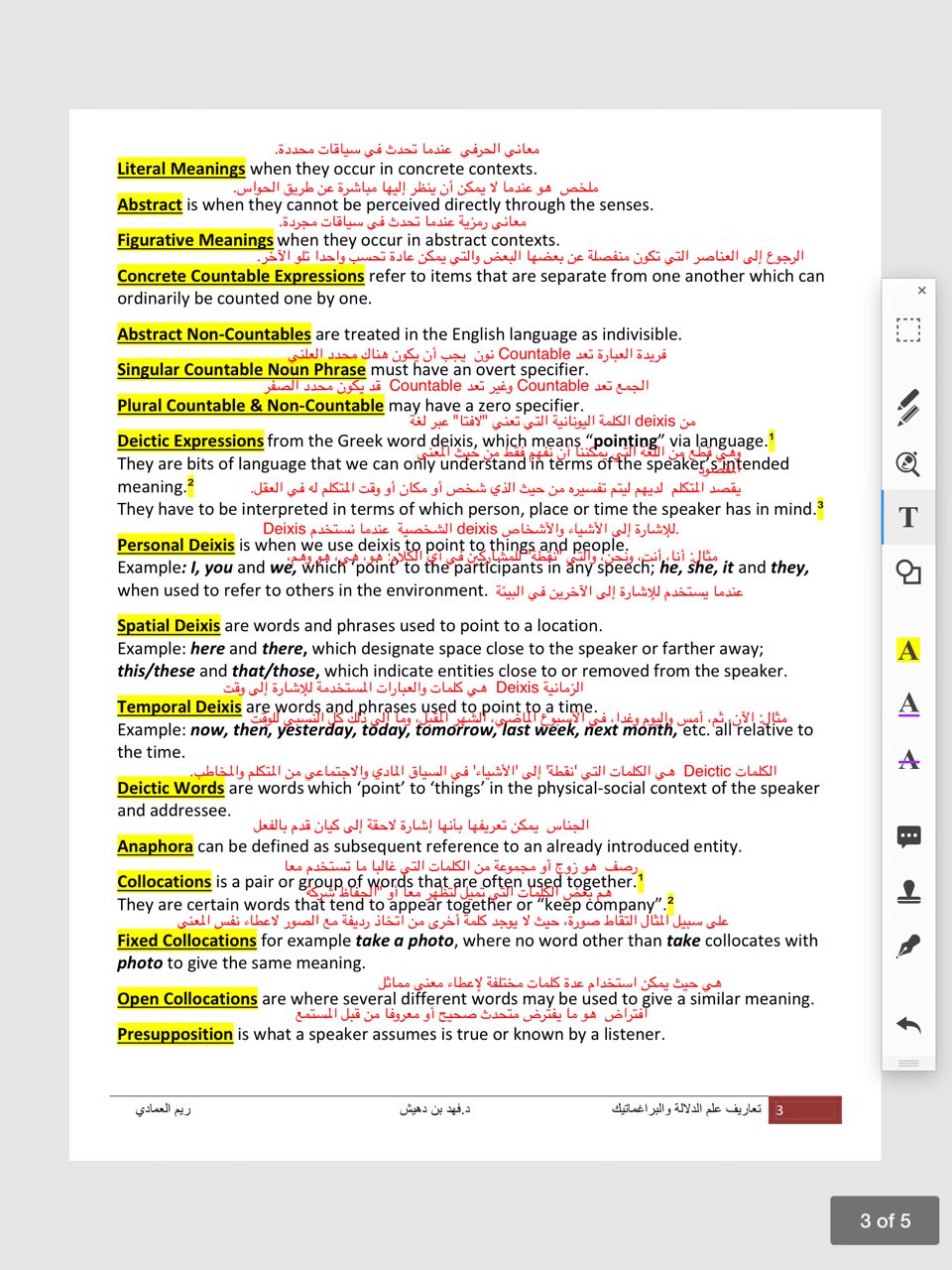The width and height of the screenshot is (952, 1270).
Task: Select the marquee selection tool
Action: point(908,329)
